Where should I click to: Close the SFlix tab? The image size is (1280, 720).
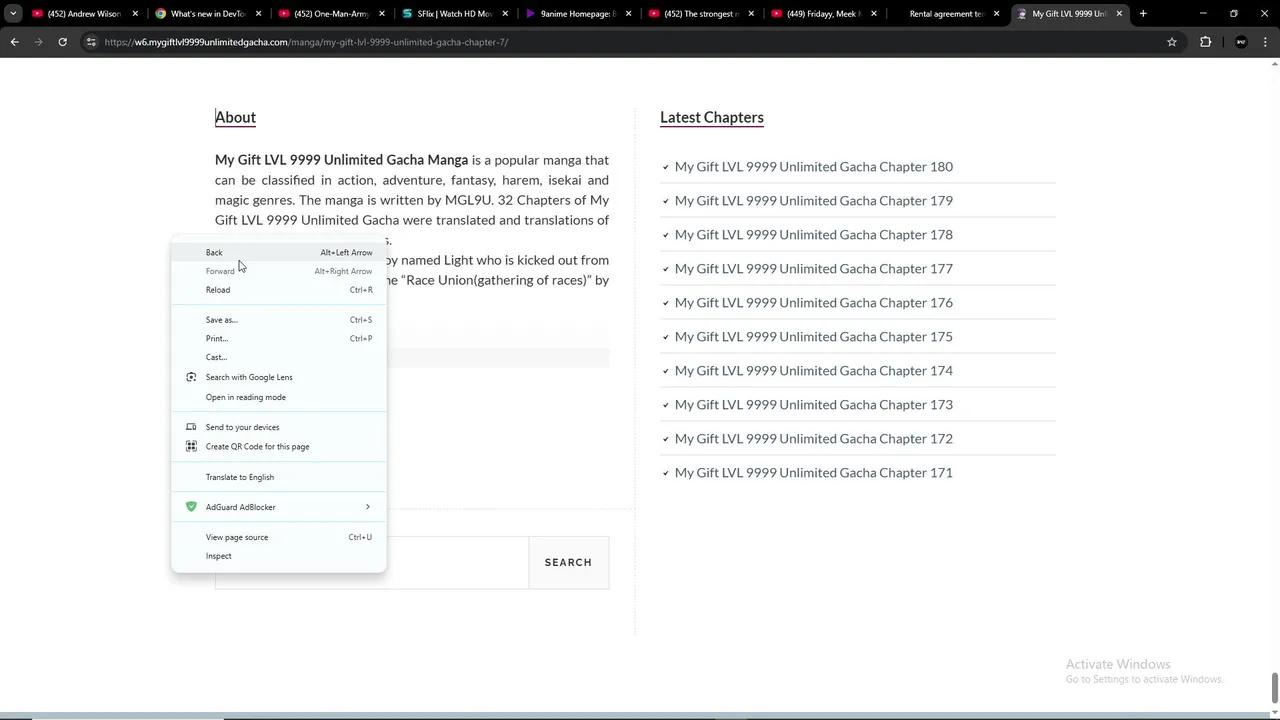pyautogui.click(x=505, y=14)
